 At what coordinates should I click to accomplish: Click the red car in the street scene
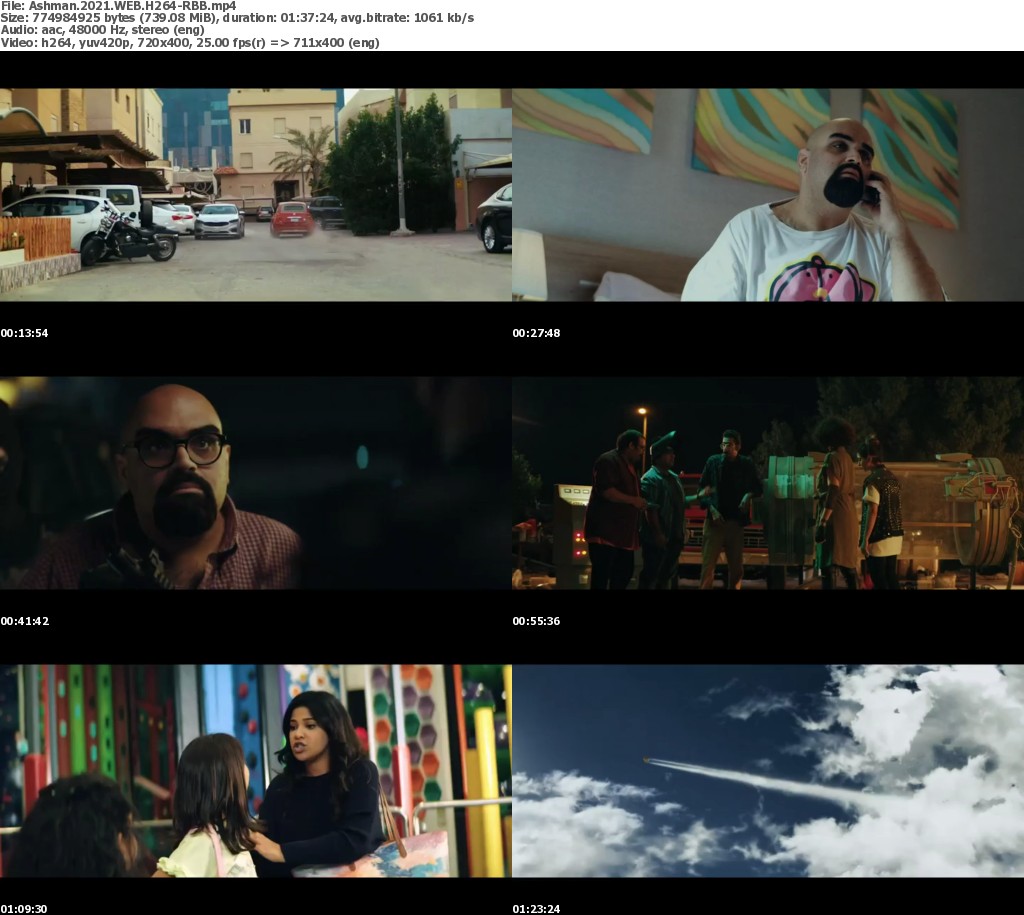[291, 218]
